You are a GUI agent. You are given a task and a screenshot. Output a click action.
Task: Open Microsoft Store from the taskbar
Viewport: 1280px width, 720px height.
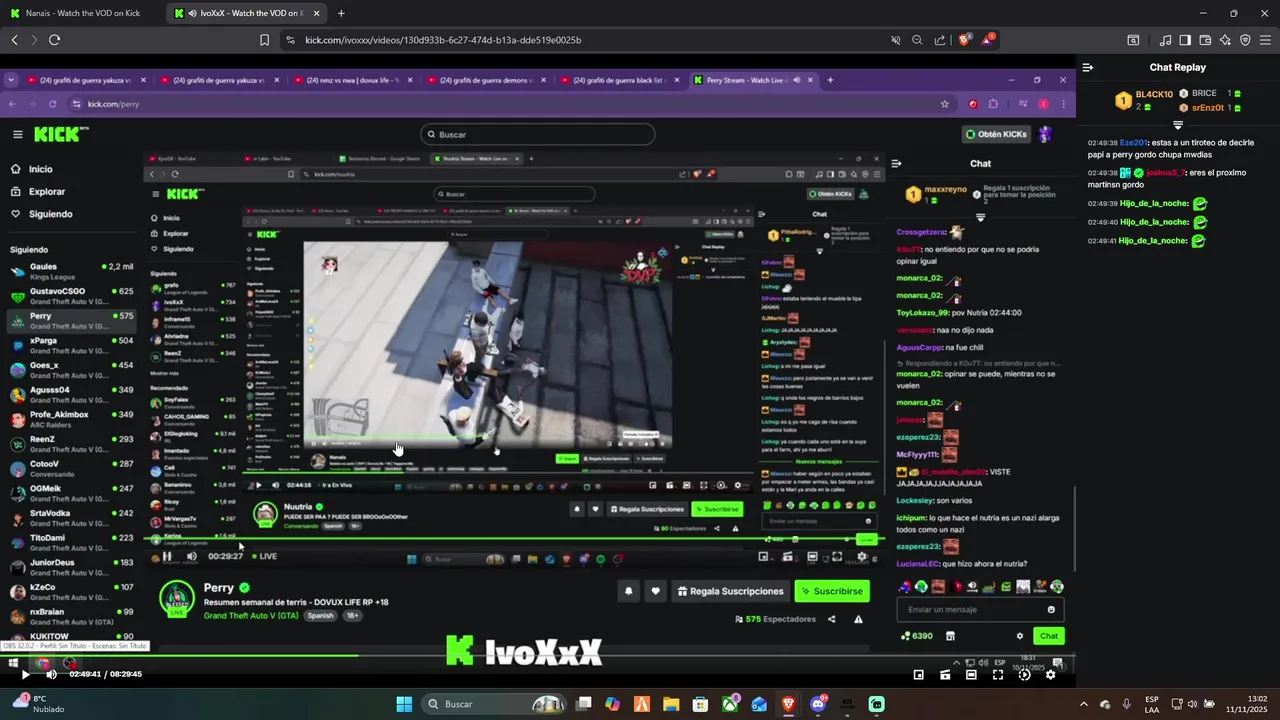coord(701,704)
